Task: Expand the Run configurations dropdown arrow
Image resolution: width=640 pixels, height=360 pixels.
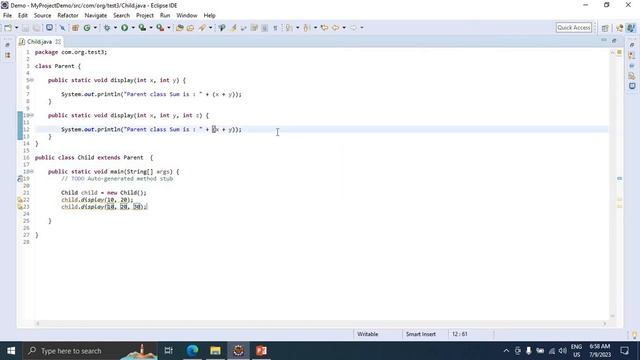Action: point(133,28)
